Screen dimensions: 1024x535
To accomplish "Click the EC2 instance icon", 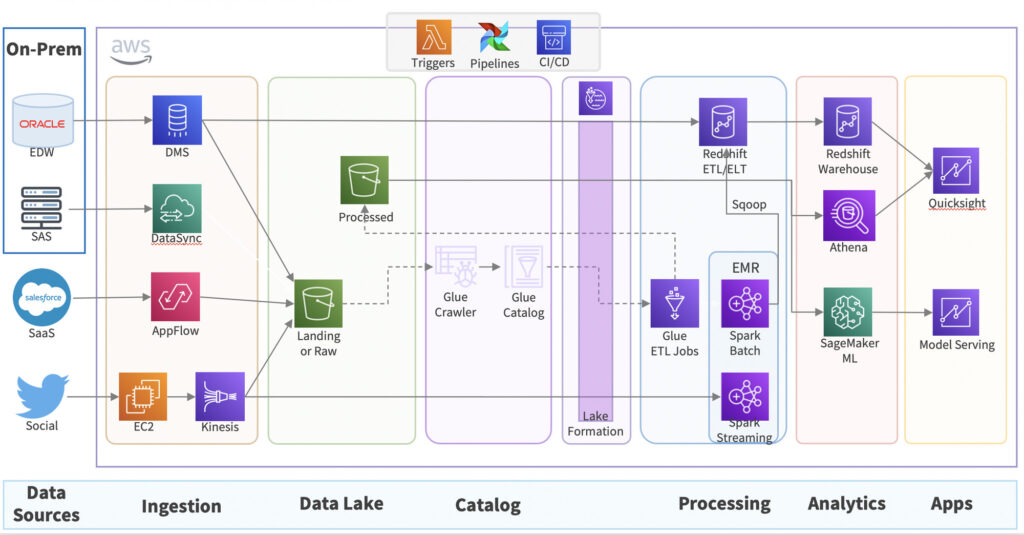I will tap(142, 397).
